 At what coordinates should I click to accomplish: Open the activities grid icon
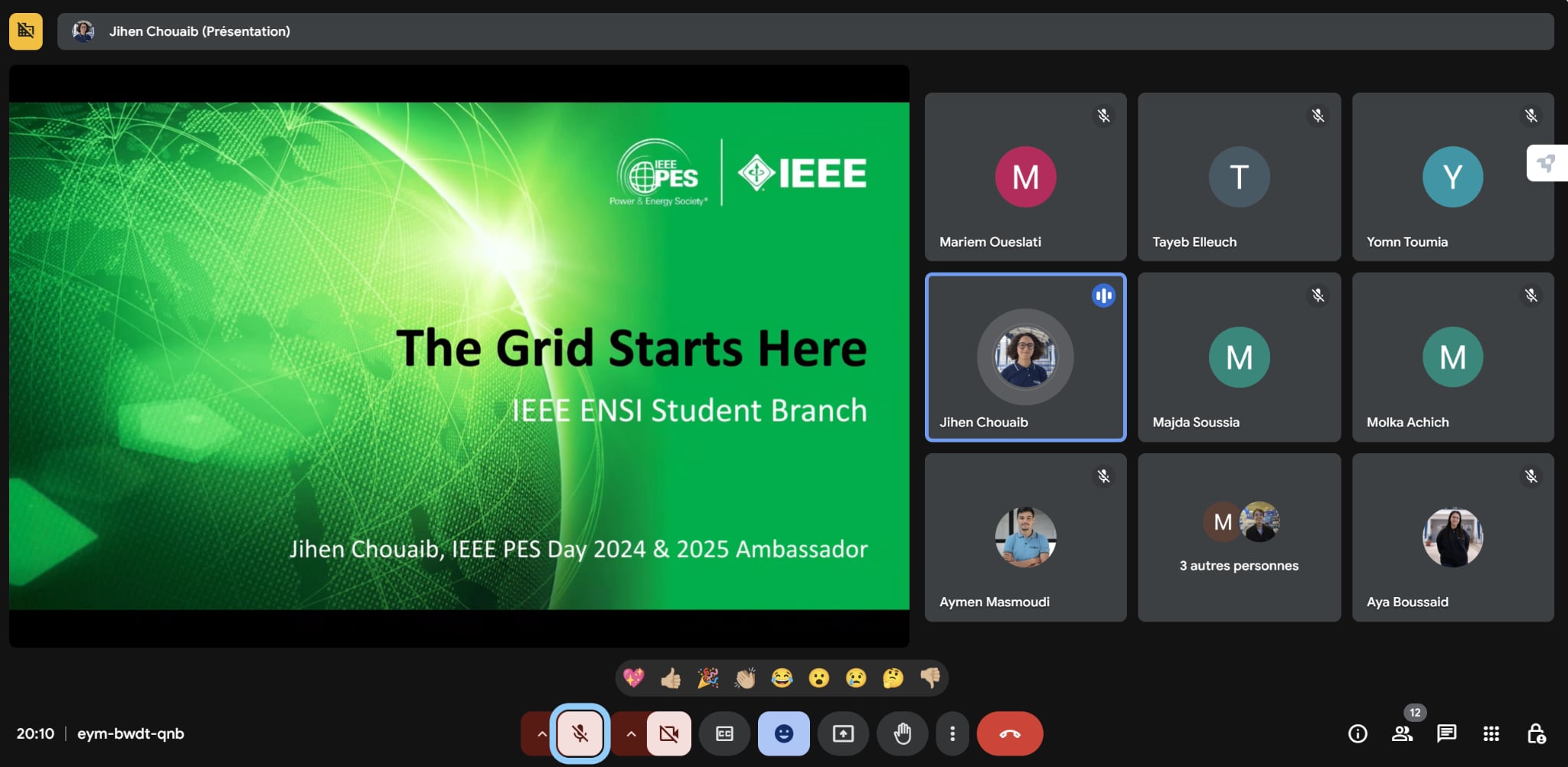1491,734
